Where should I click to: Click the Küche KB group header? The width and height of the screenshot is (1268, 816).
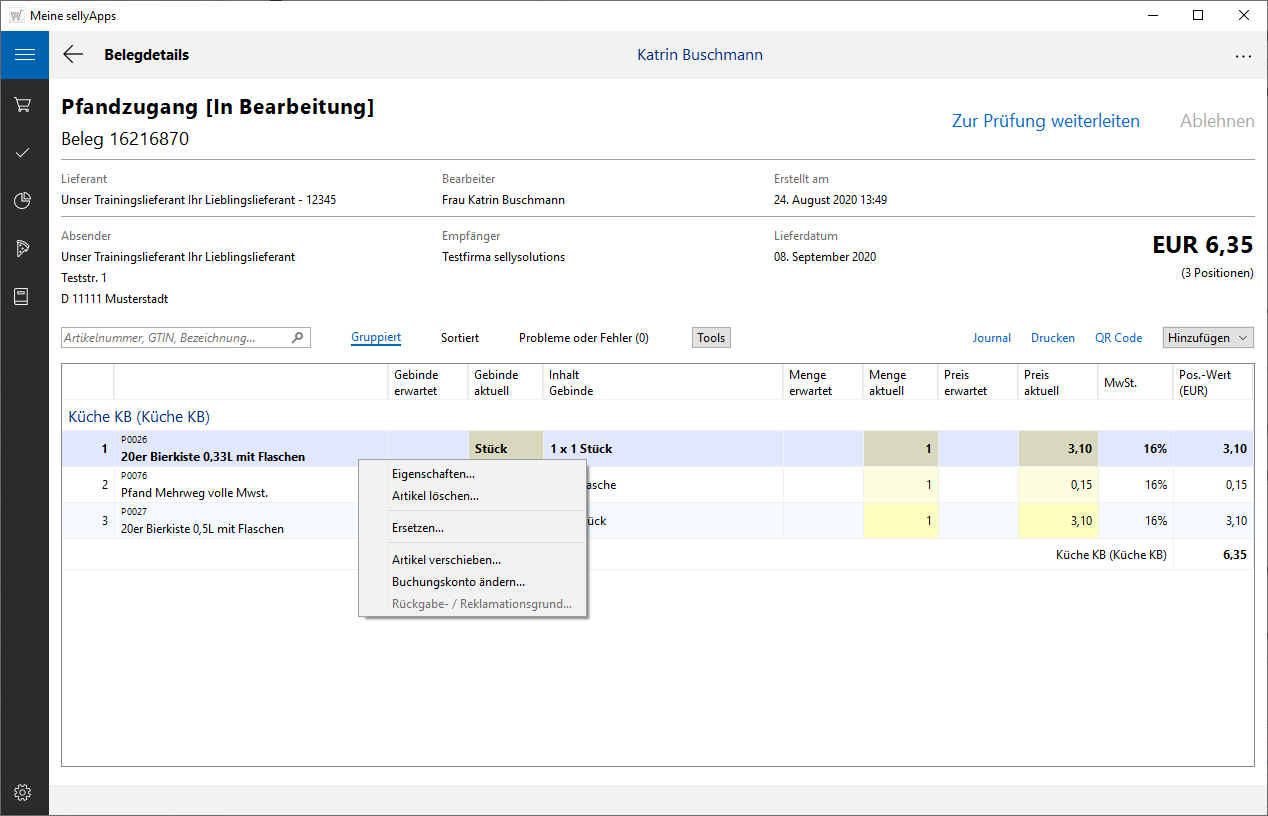point(139,416)
